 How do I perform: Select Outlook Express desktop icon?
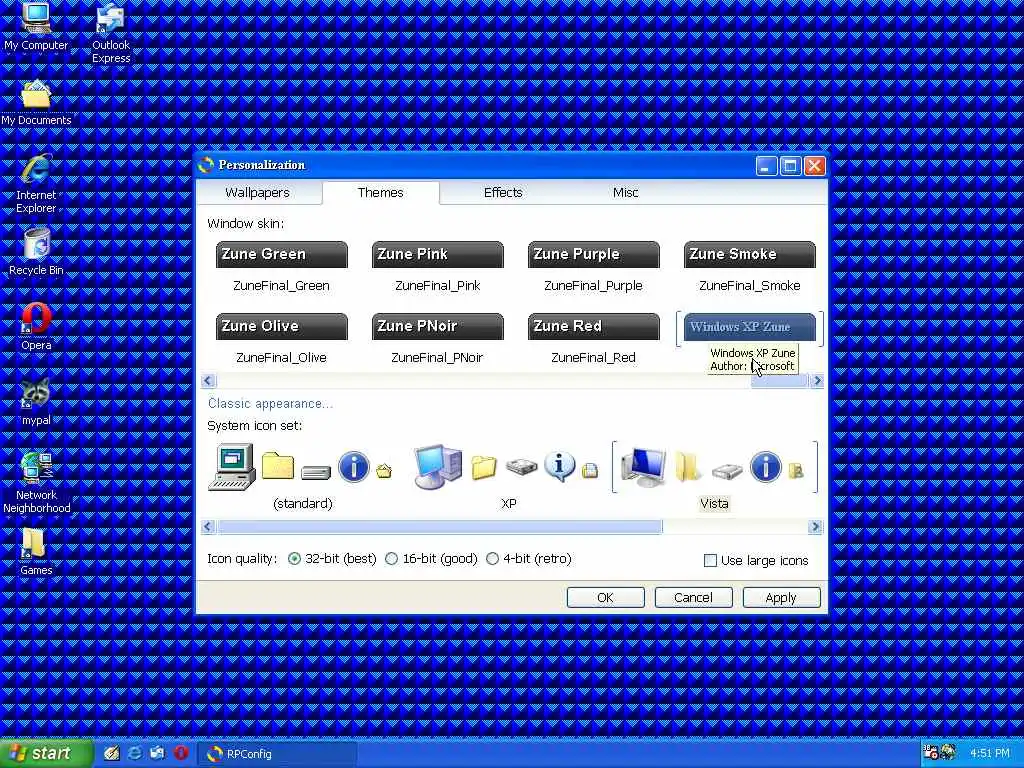point(110,34)
